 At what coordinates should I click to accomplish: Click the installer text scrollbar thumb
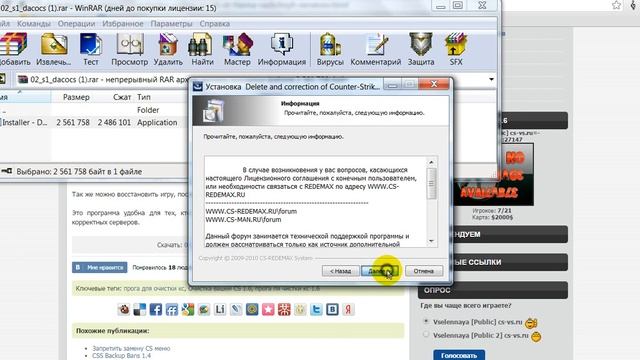tap(431, 184)
